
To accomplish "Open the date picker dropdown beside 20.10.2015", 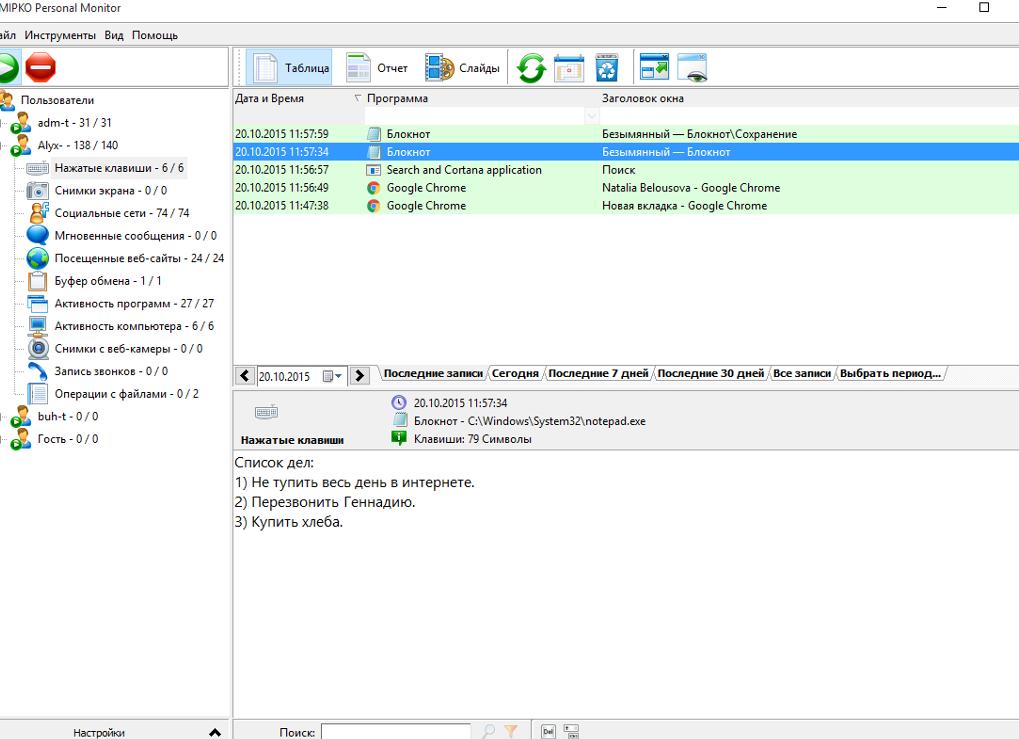I will pos(333,376).
